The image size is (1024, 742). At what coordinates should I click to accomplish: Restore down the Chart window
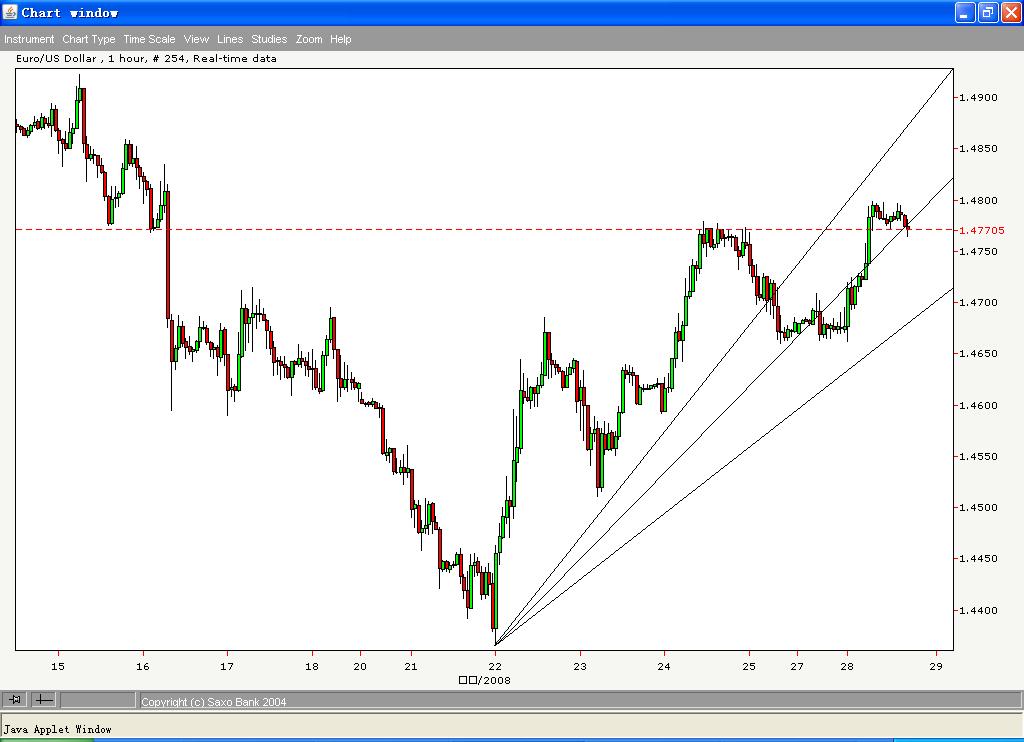click(988, 12)
